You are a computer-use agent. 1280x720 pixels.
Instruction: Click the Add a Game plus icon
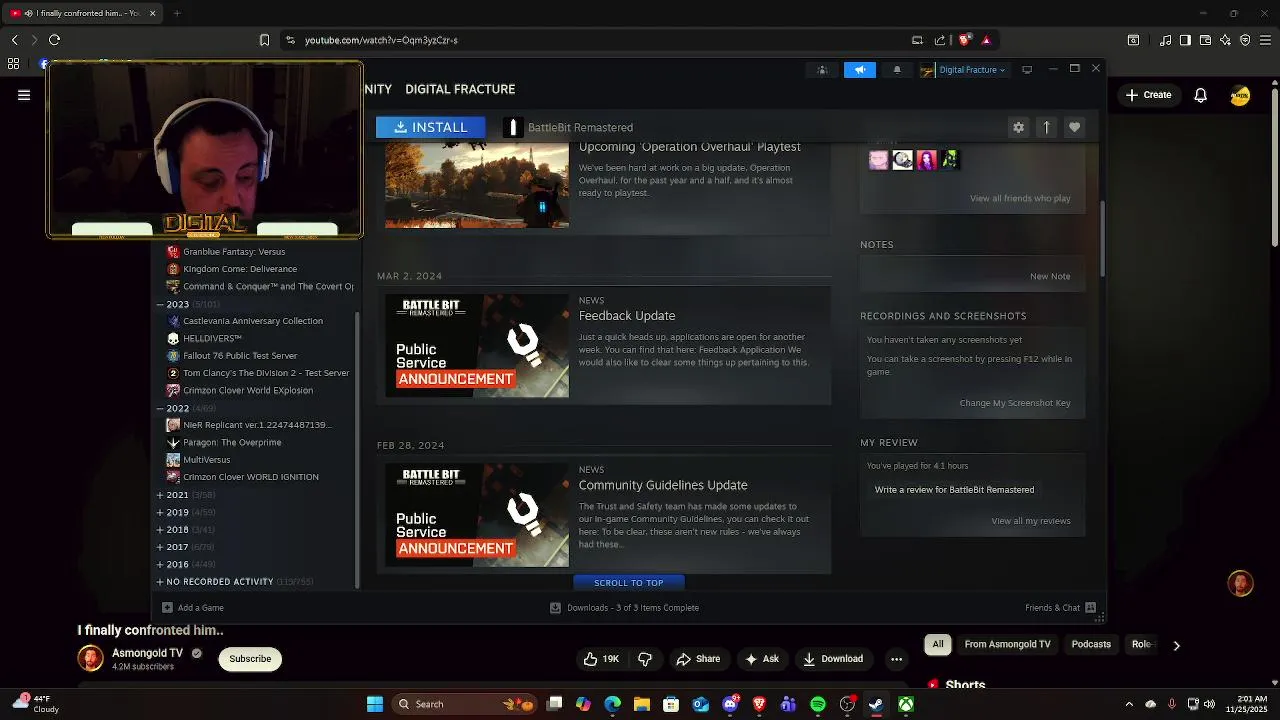[167, 608]
